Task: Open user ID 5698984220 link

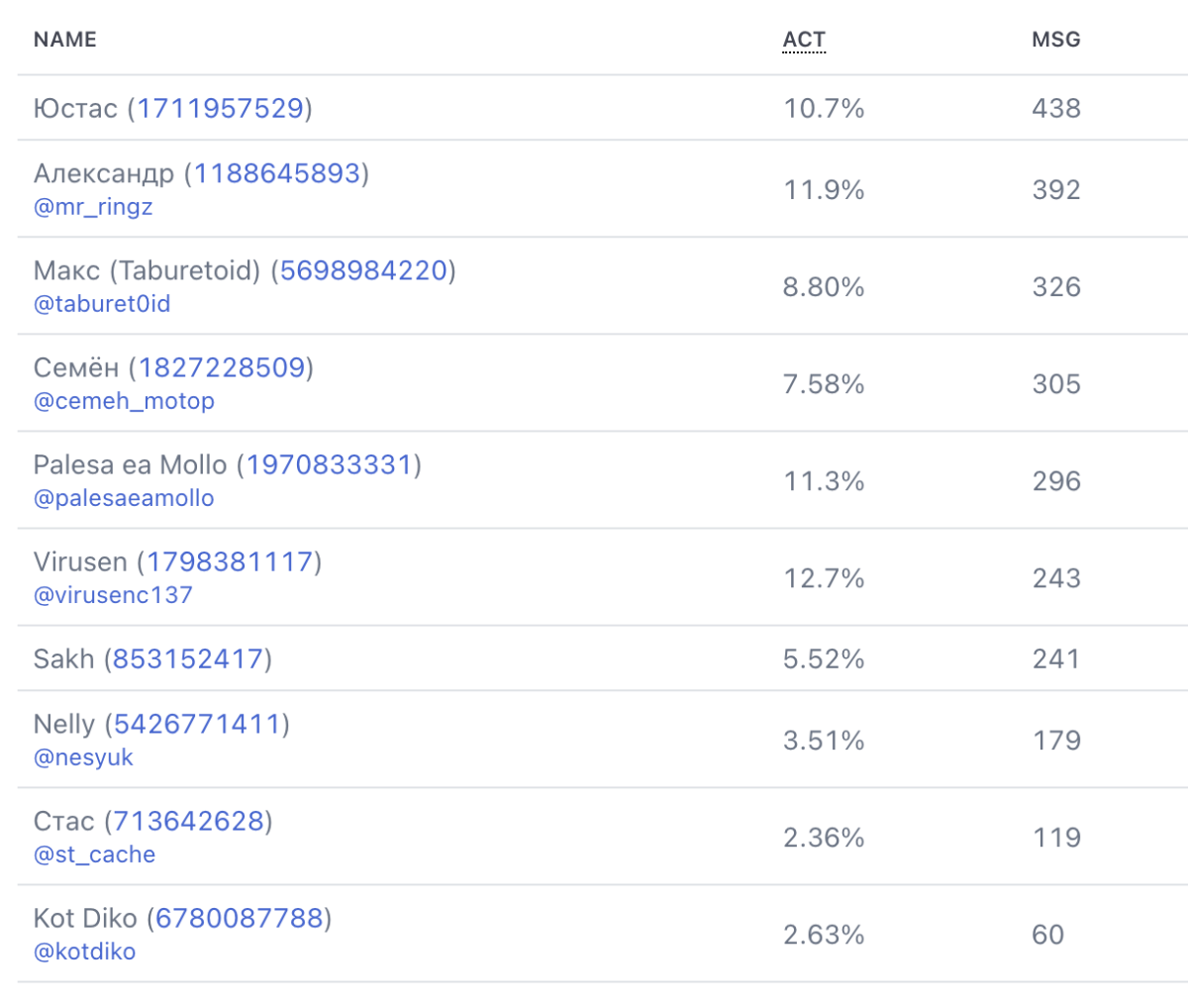Action: (x=363, y=270)
